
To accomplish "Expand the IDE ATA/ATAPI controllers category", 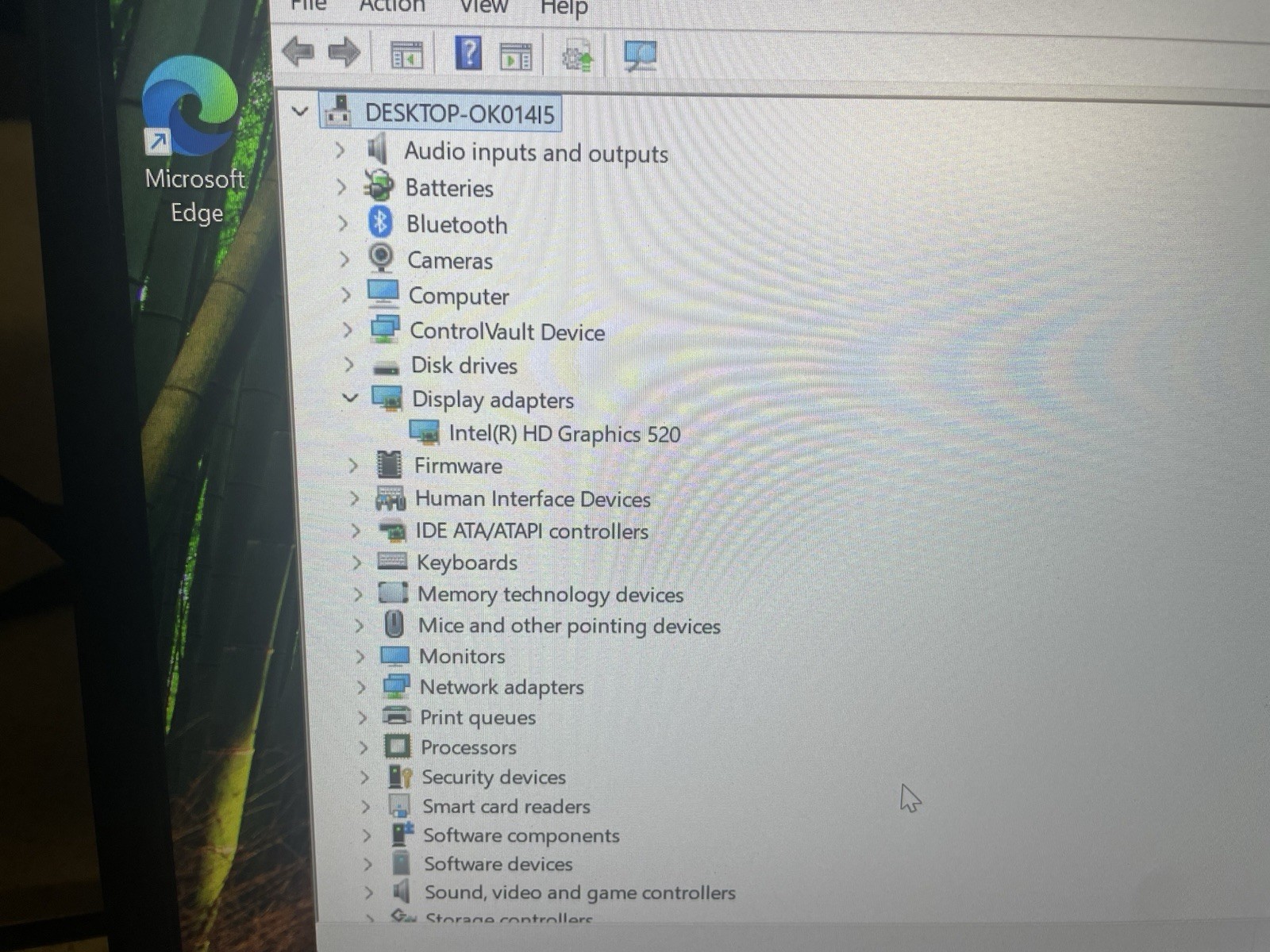I will pos(356,531).
